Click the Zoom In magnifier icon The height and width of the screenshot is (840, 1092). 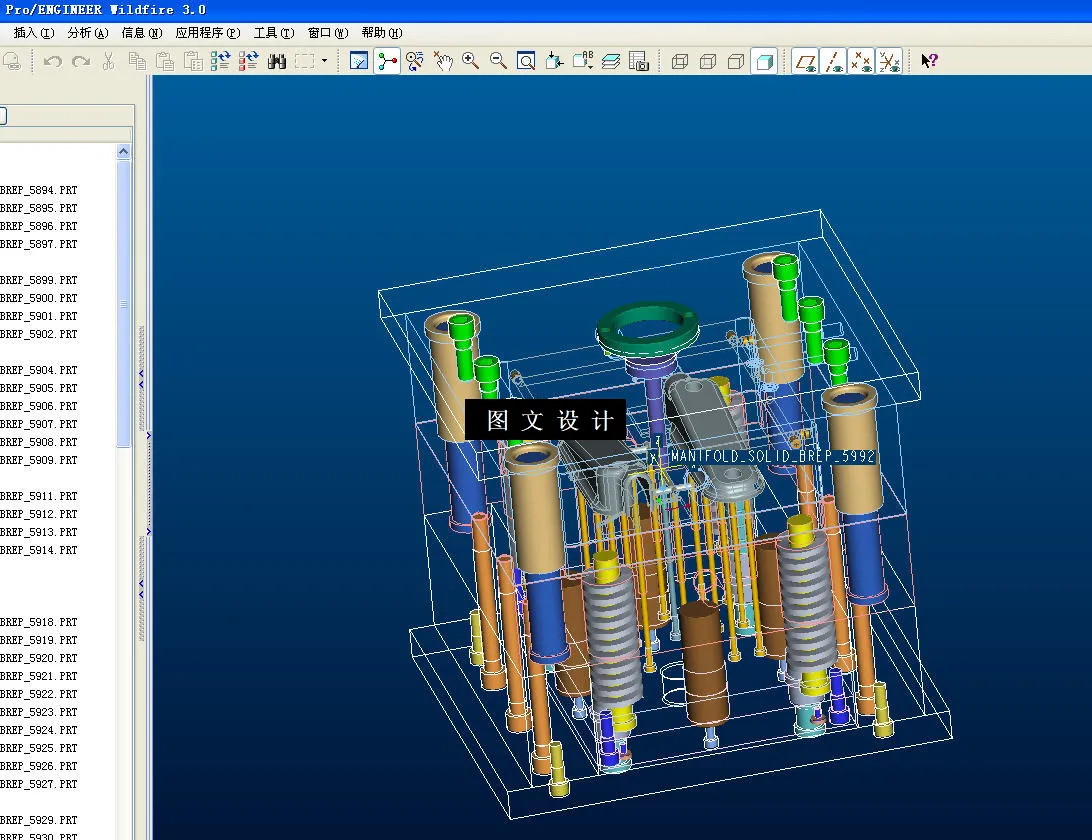coord(470,61)
